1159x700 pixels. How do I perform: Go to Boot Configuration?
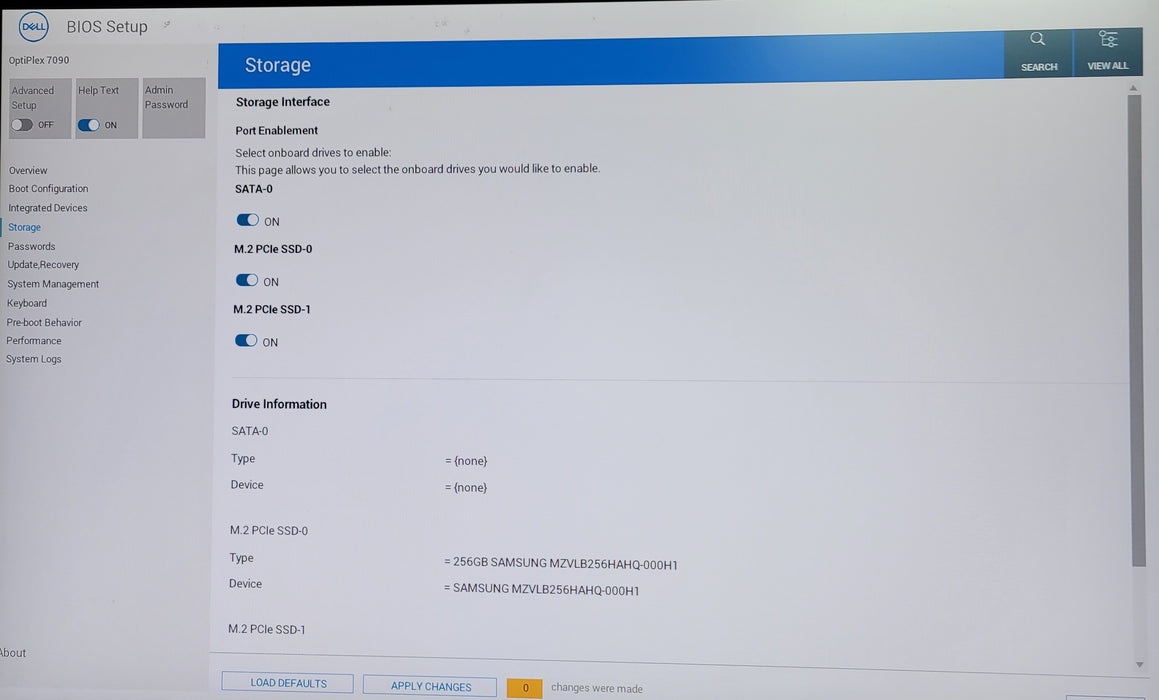(x=48, y=188)
